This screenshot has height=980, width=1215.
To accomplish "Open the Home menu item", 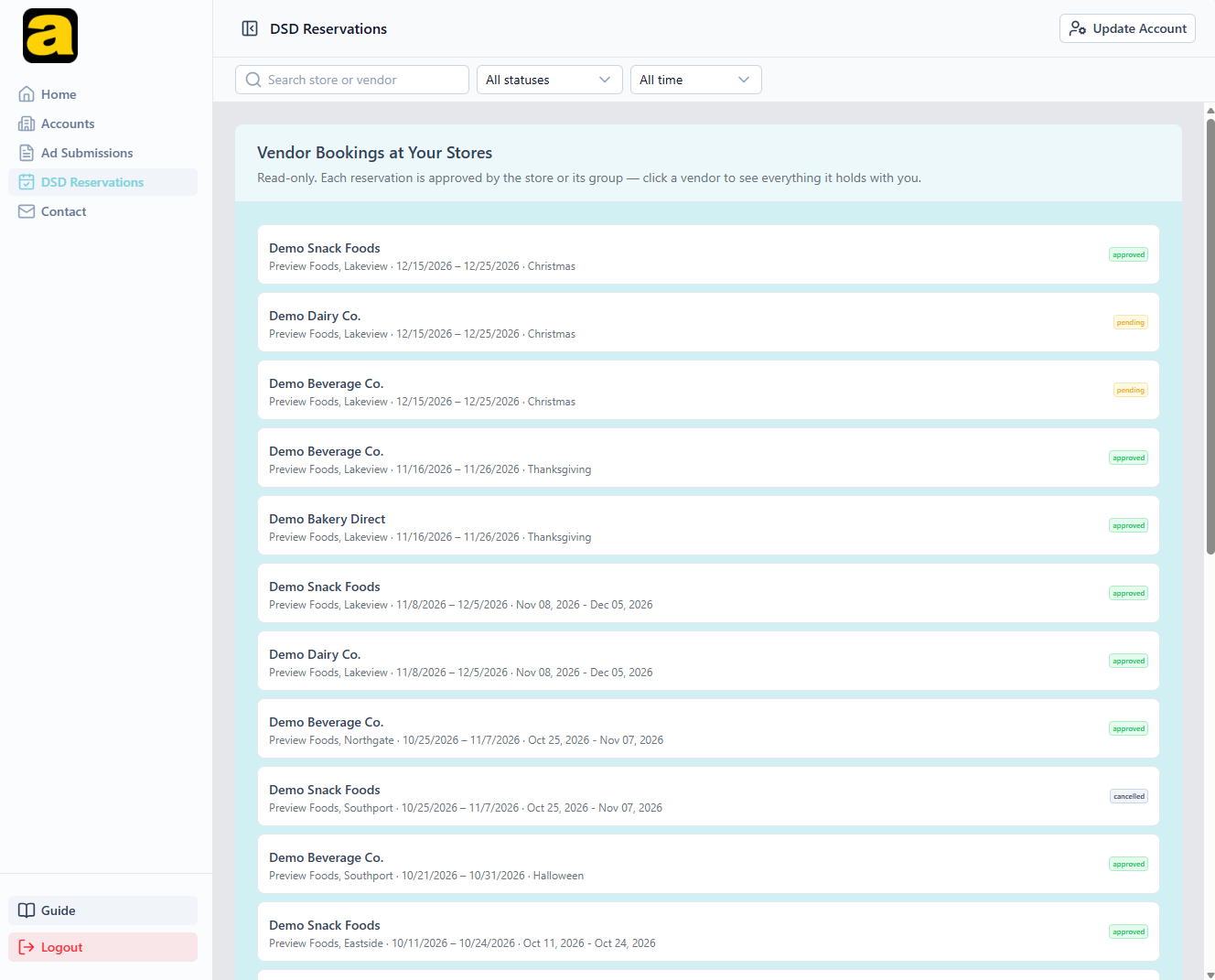I will pos(102,94).
